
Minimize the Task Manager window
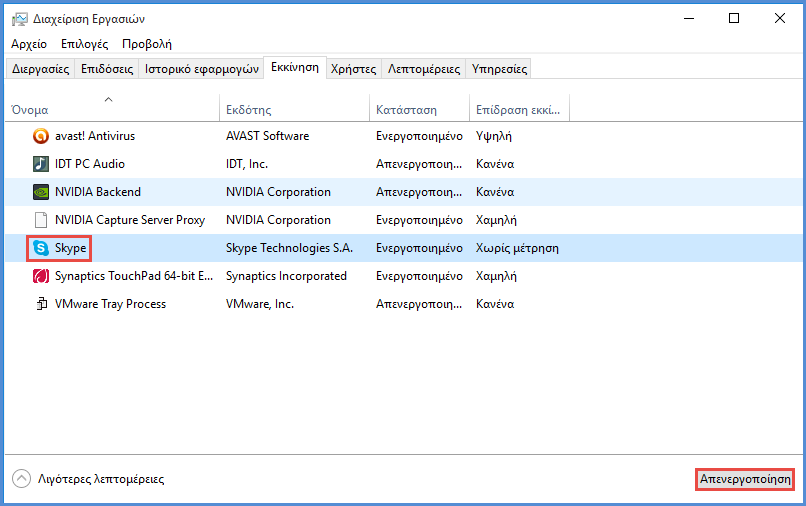tap(689, 19)
